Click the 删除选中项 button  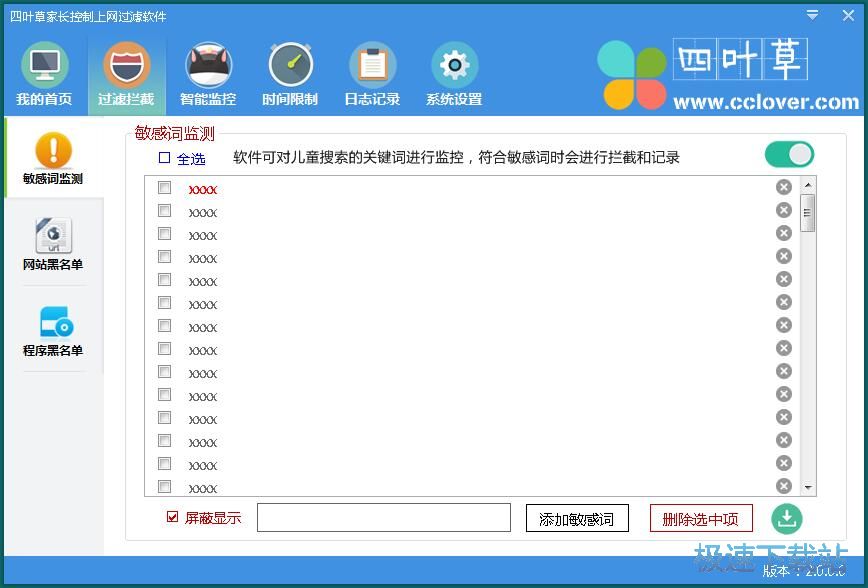click(701, 518)
